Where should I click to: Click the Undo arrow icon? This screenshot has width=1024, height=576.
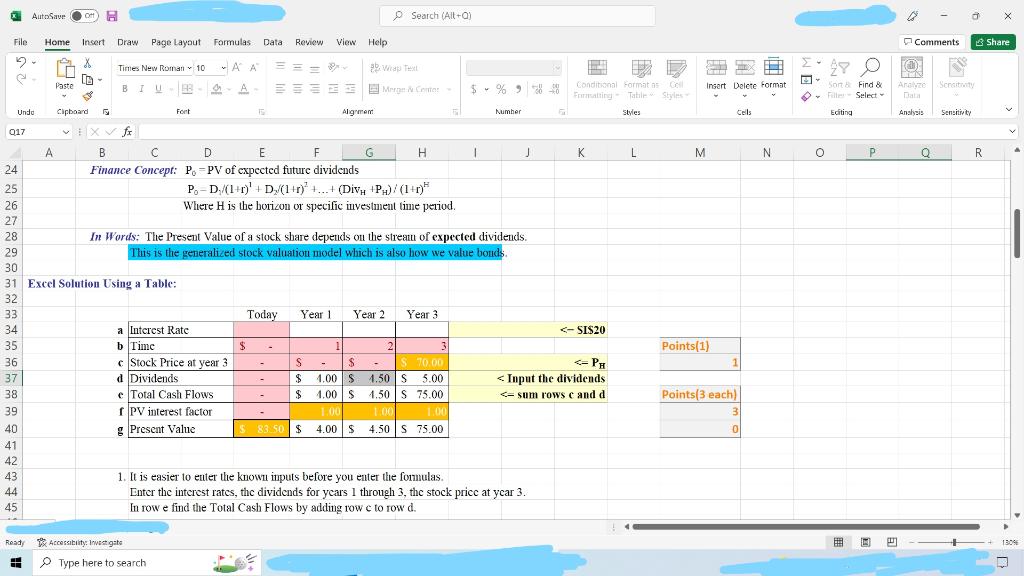(21, 62)
